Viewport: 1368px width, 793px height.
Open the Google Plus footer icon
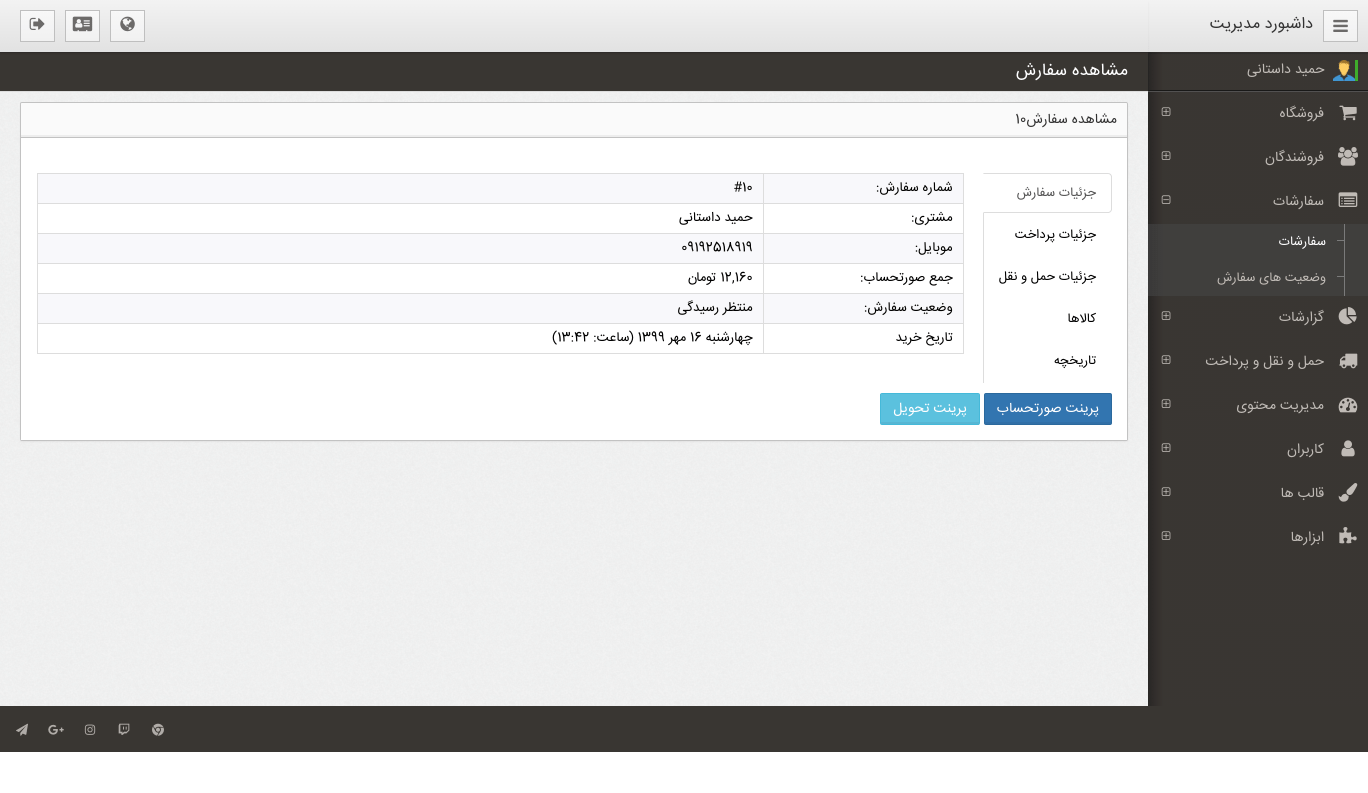click(x=56, y=730)
